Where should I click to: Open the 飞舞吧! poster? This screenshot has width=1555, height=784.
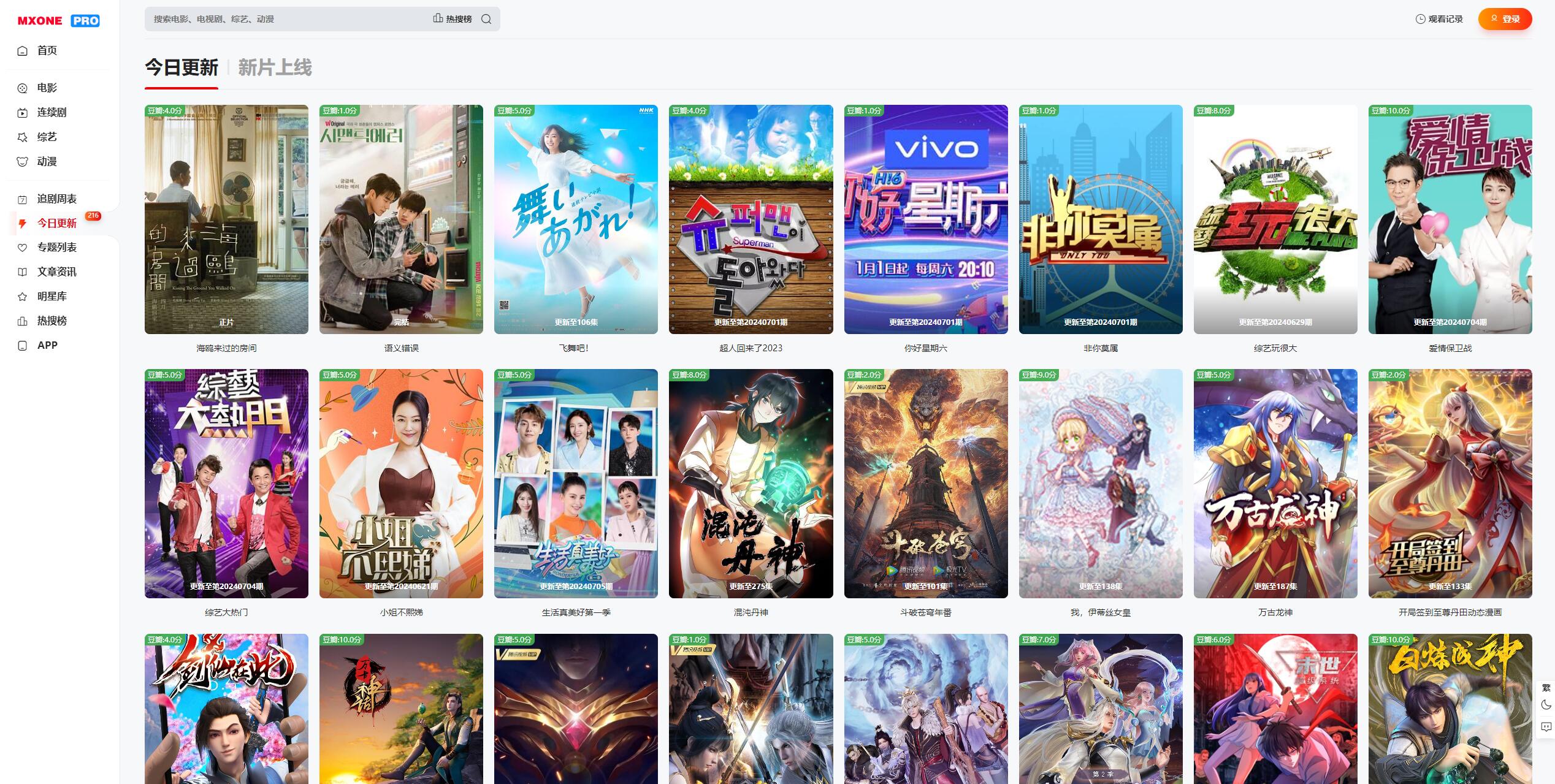[x=576, y=219]
